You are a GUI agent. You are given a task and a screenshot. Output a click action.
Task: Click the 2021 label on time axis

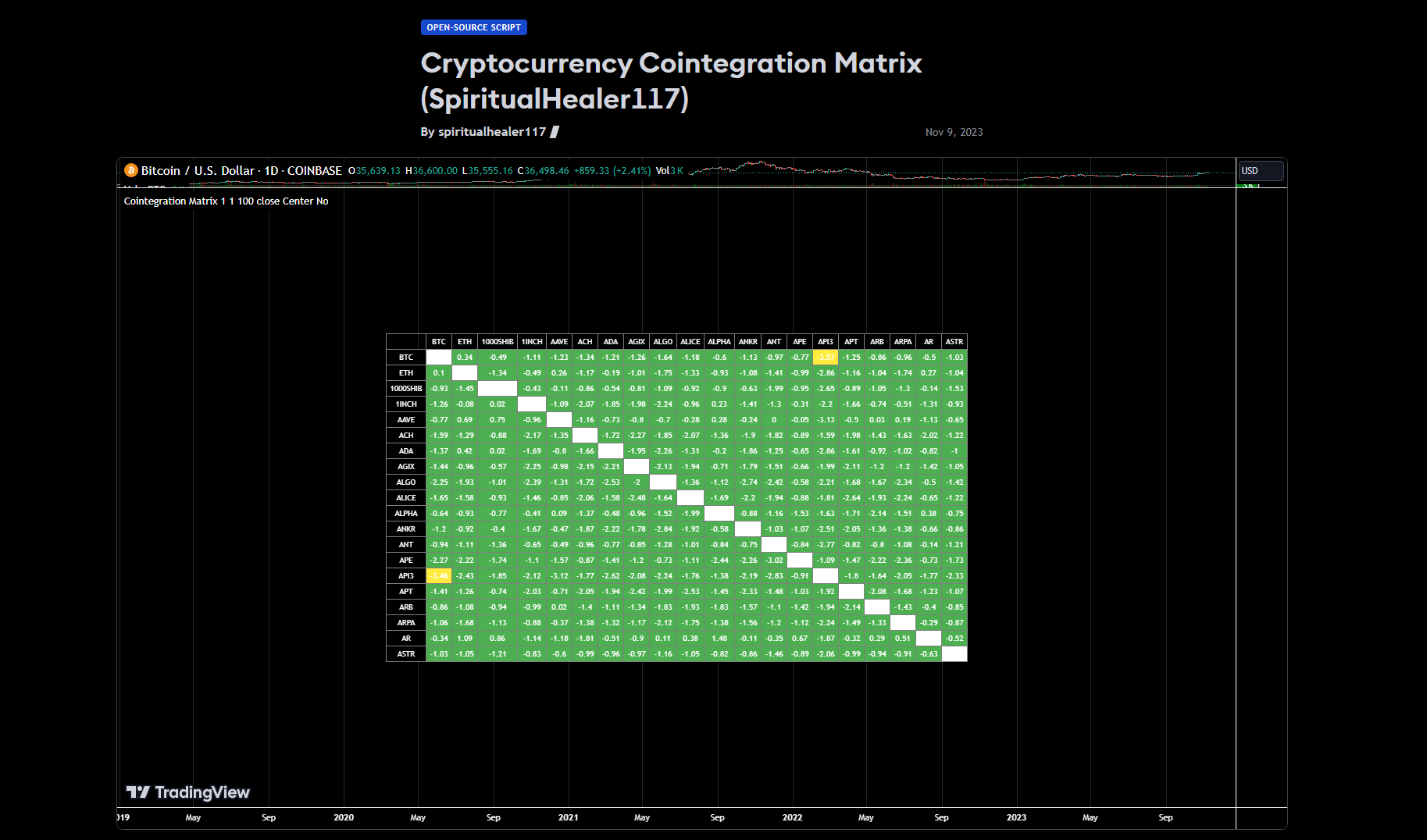pos(568,817)
